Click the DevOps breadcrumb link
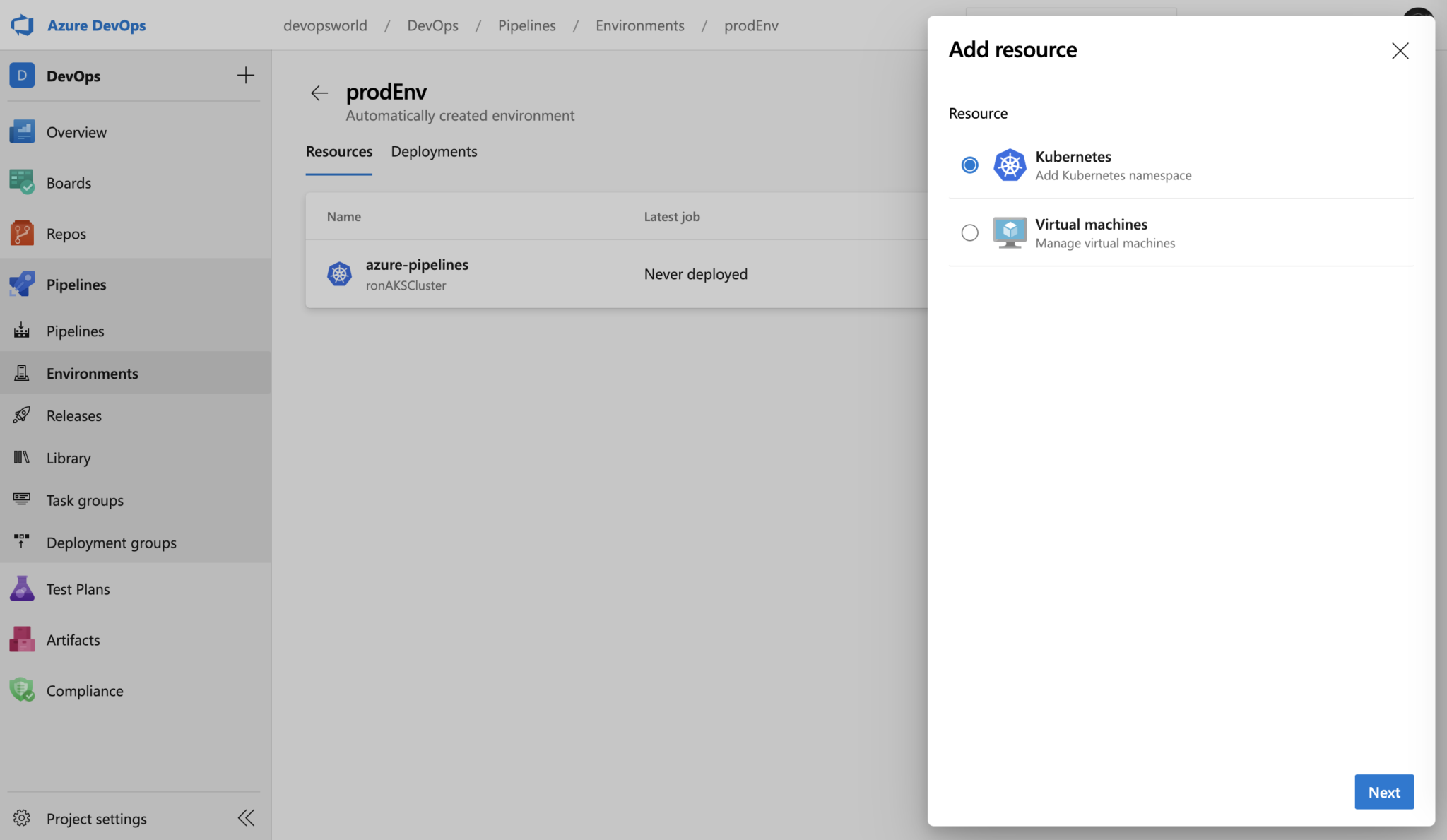The width and height of the screenshot is (1447, 840). (x=432, y=25)
